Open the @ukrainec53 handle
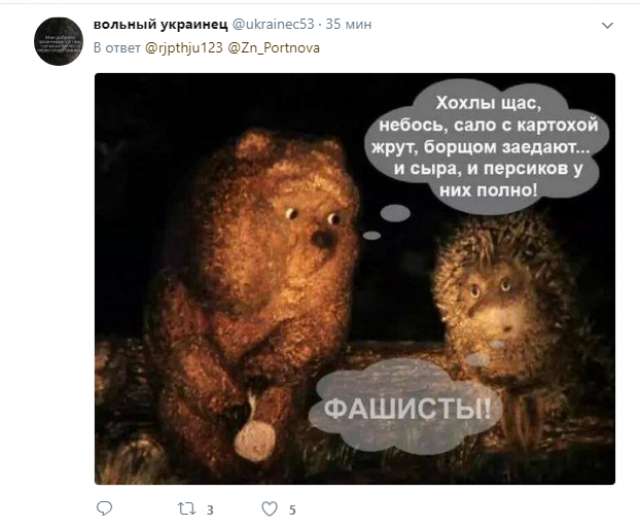This screenshot has height=527, width=640. pyautogui.click(x=273, y=24)
